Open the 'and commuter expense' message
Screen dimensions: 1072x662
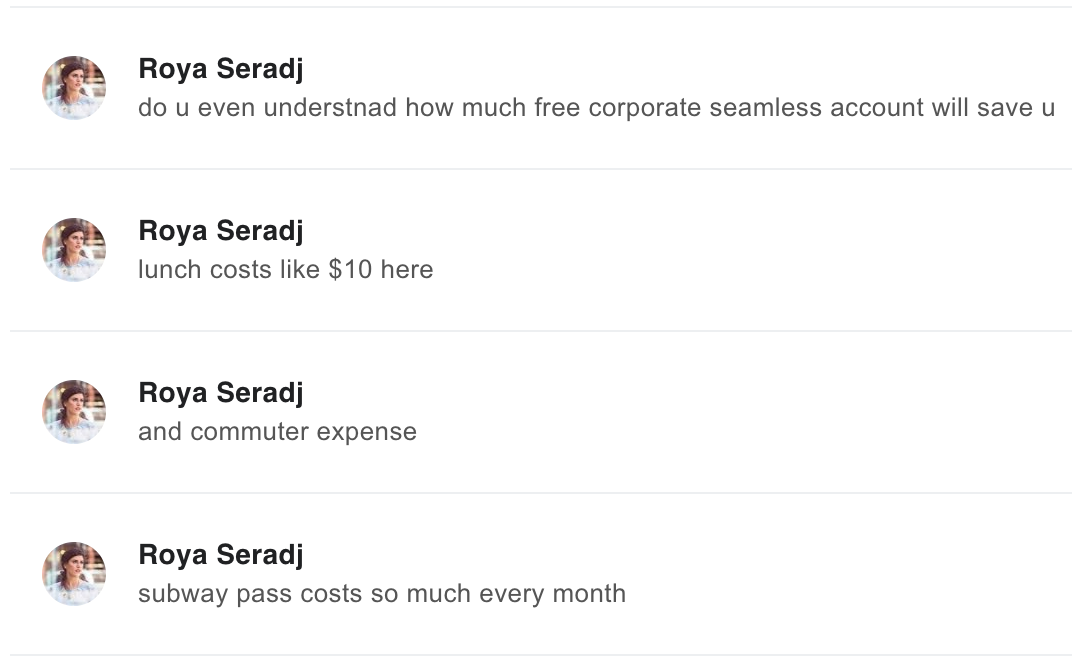tap(277, 432)
